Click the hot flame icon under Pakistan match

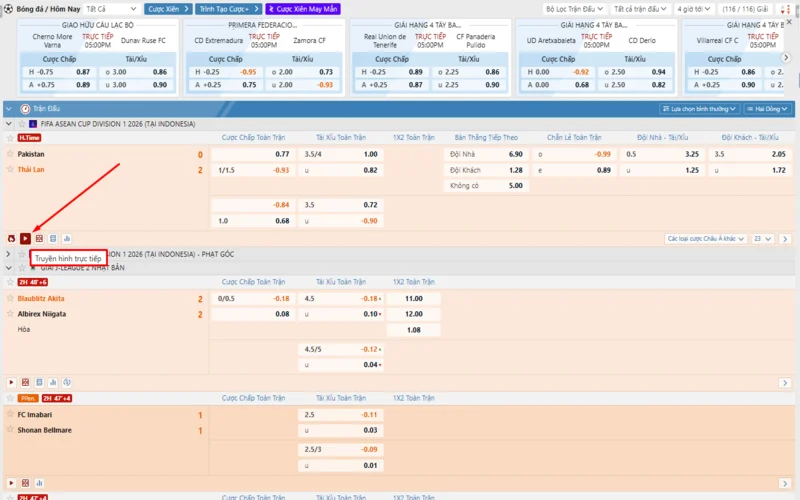[11, 238]
